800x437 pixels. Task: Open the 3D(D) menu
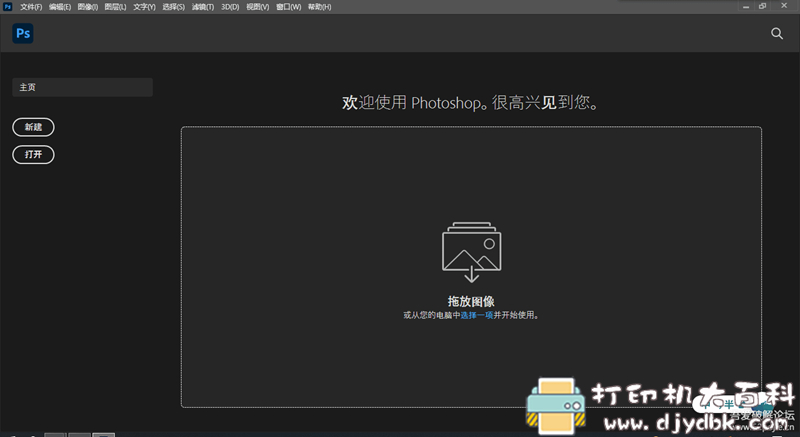click(x=230, y=7)
